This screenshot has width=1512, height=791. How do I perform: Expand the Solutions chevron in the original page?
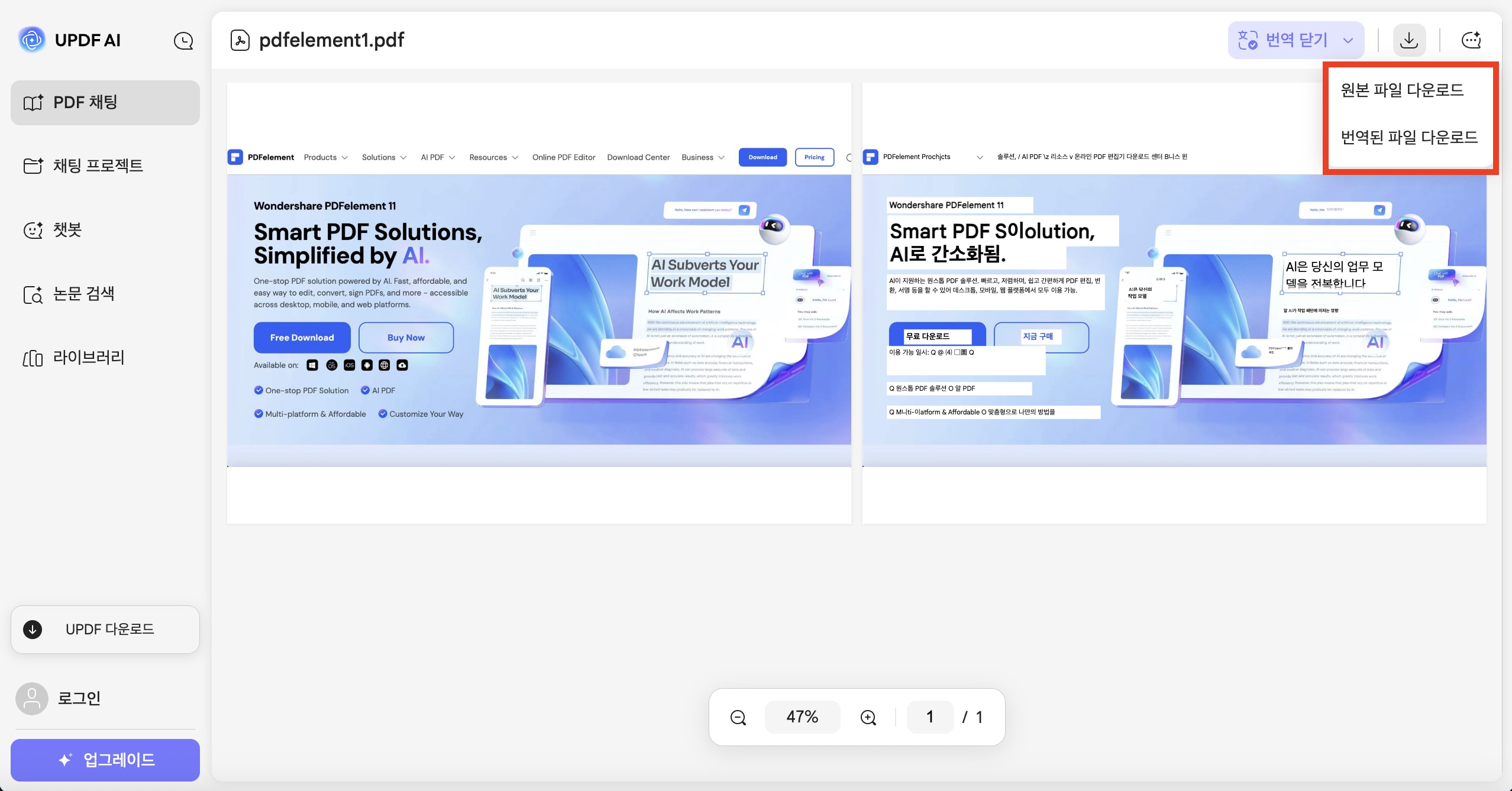(x=403, y=157)
